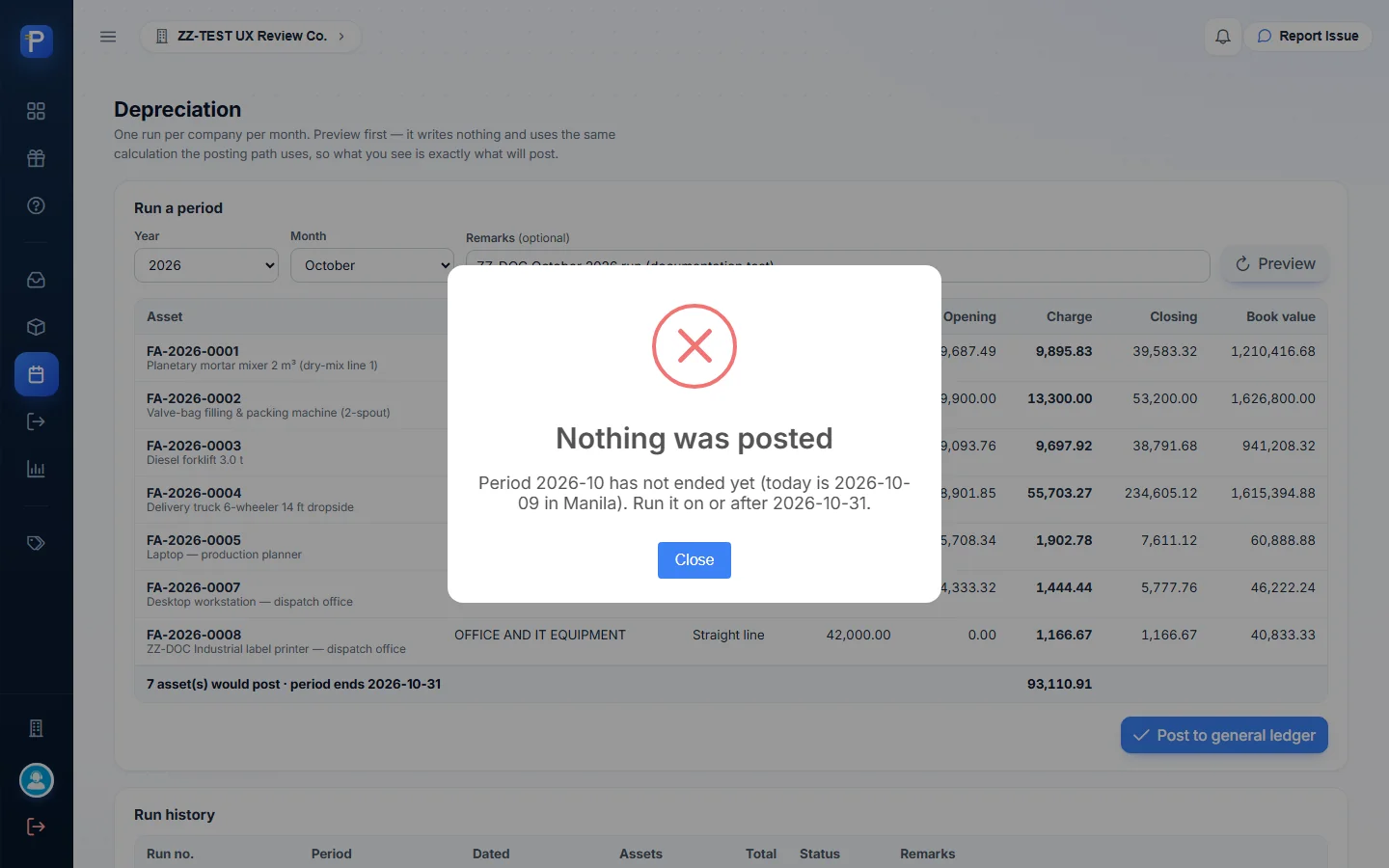The height and width of the screenshot is (868, 1389).
Task: Open the box package icon in sidebar
Action: 36,327
